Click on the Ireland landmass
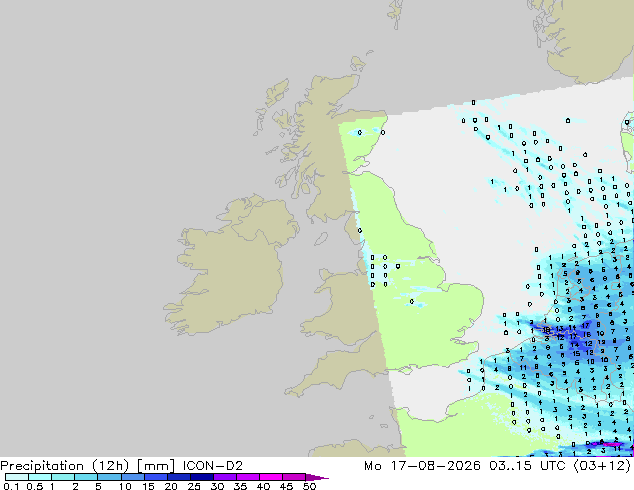The width and height of the screenshot is (634, 490). coord(232,267)
